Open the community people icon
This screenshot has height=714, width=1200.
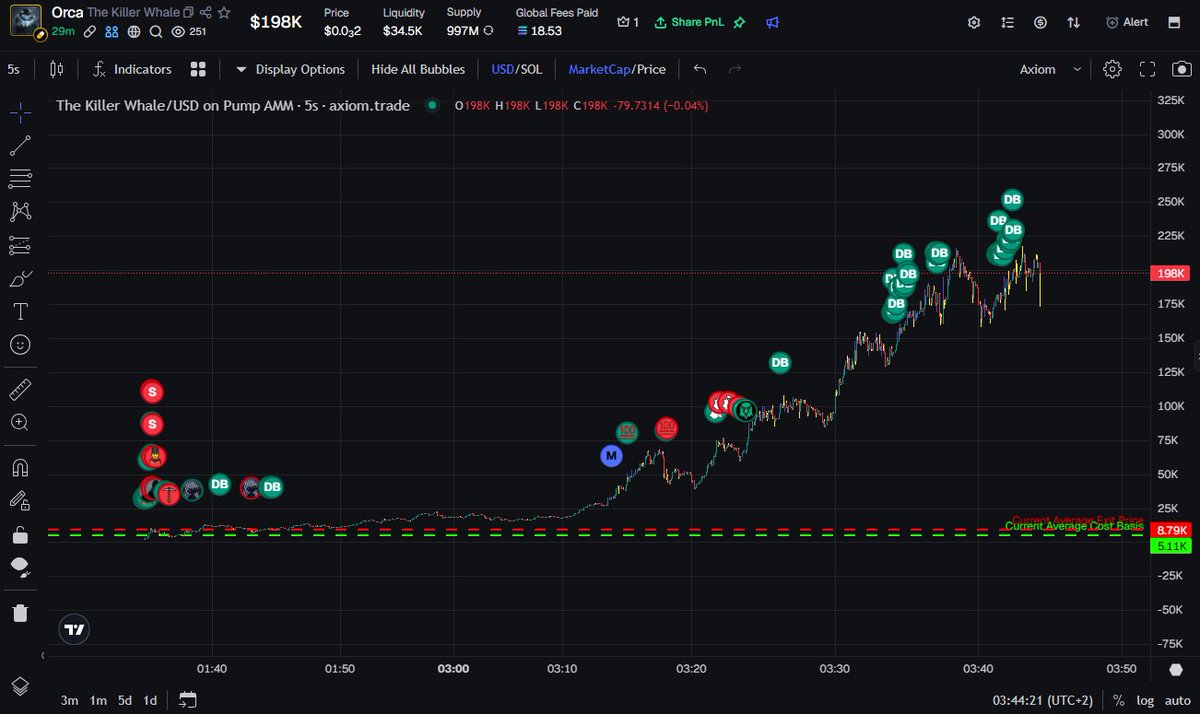tap(112, 31)
